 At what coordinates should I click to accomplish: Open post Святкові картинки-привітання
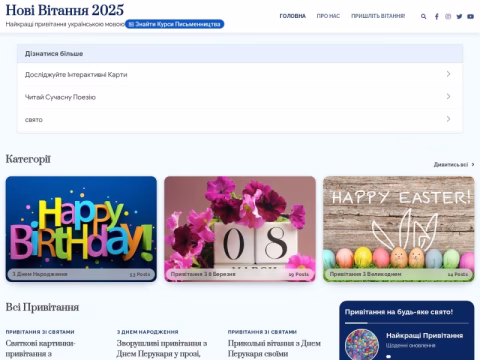pos(40,348)
